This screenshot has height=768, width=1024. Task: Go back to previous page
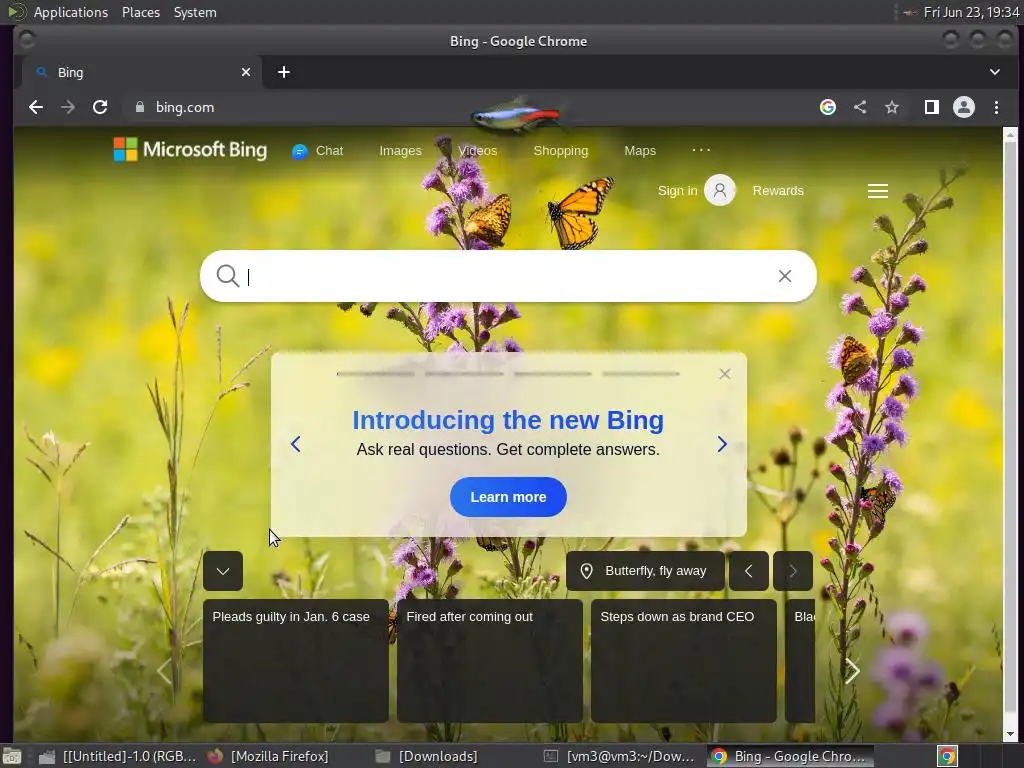click(x=36, y=107)
